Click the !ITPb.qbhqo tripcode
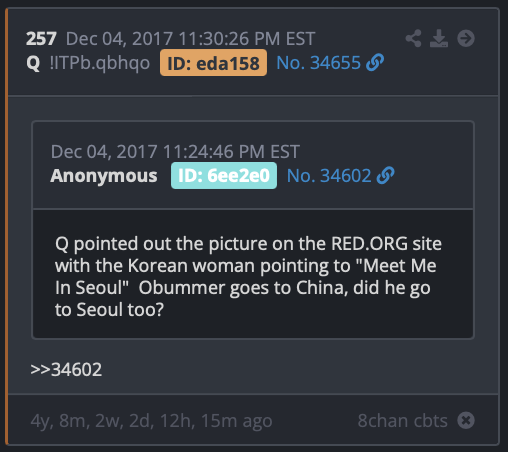The height and width of the screenshot is (452, 508). 100,63
